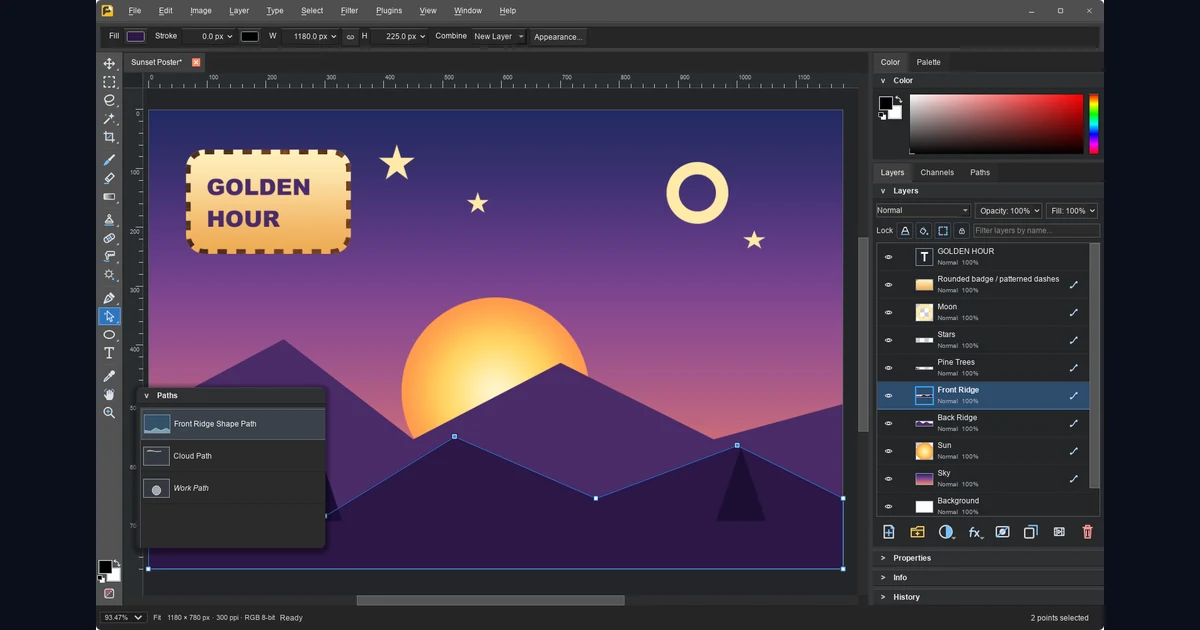Select the Rectangular Marquee tool
This screenshot has width=1200, height=630.
tap(109, 82)
